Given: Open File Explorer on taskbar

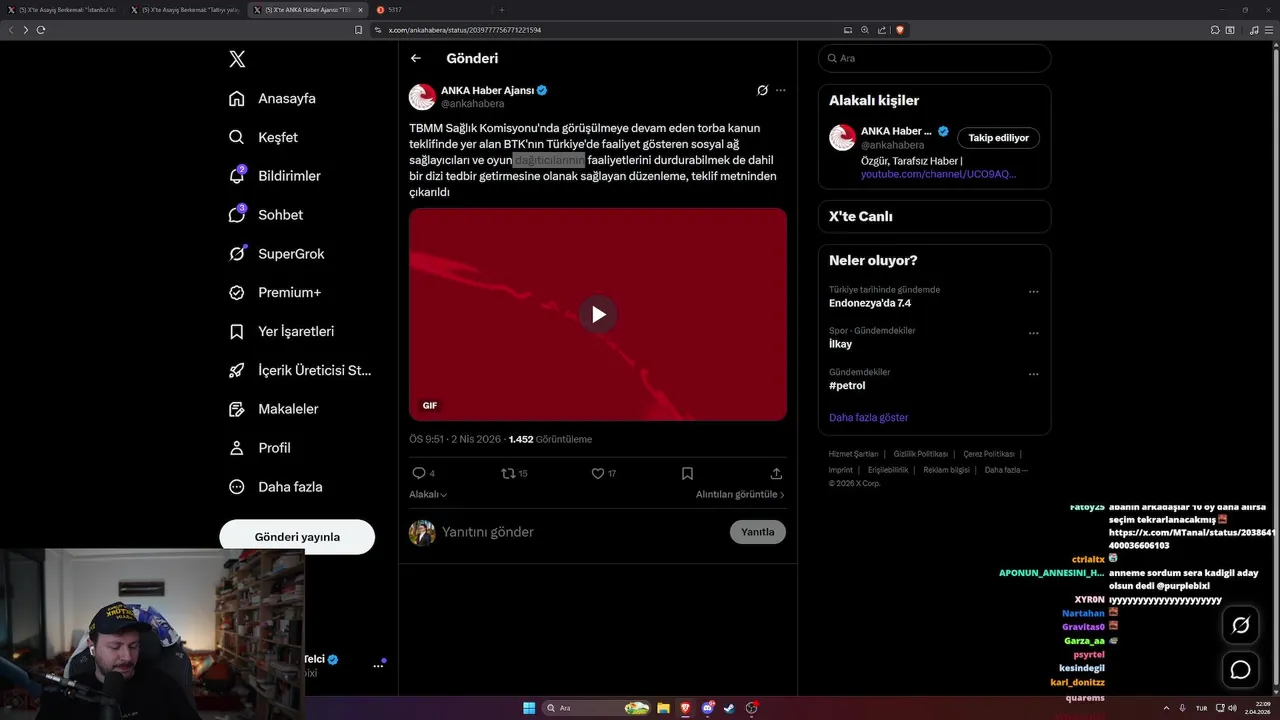Looking at the screenshot, I should (662, 708).
